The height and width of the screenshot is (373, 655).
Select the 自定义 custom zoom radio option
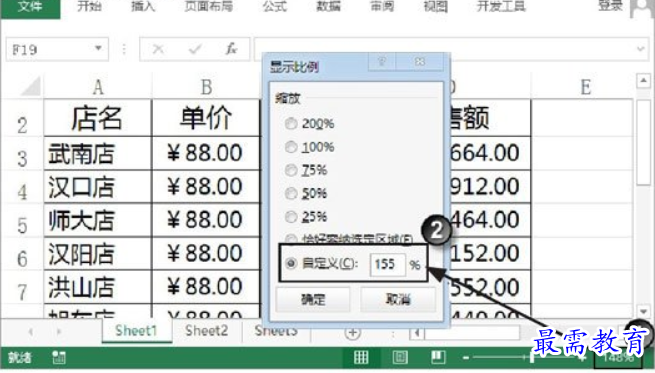[291, 263]
